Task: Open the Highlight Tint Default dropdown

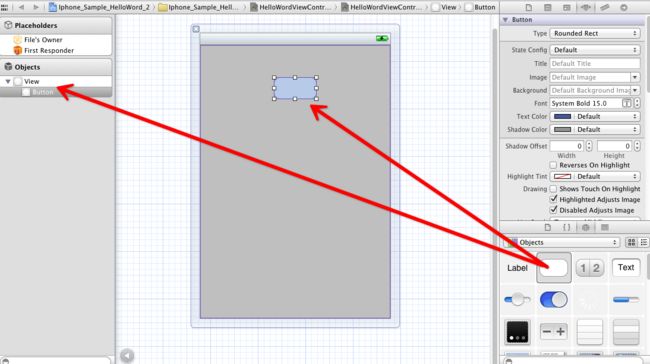Action: coord(607,177)
